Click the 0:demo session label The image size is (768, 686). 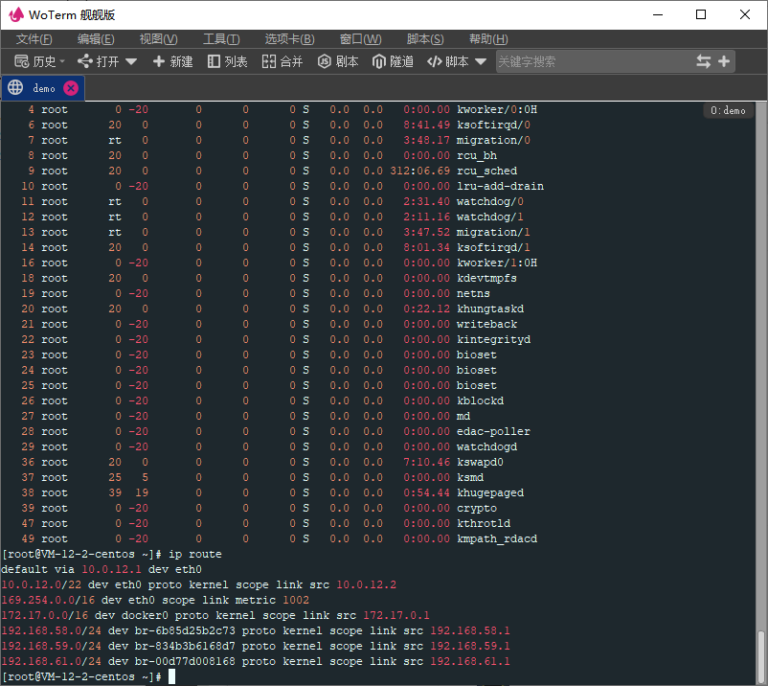coord(727,111)
